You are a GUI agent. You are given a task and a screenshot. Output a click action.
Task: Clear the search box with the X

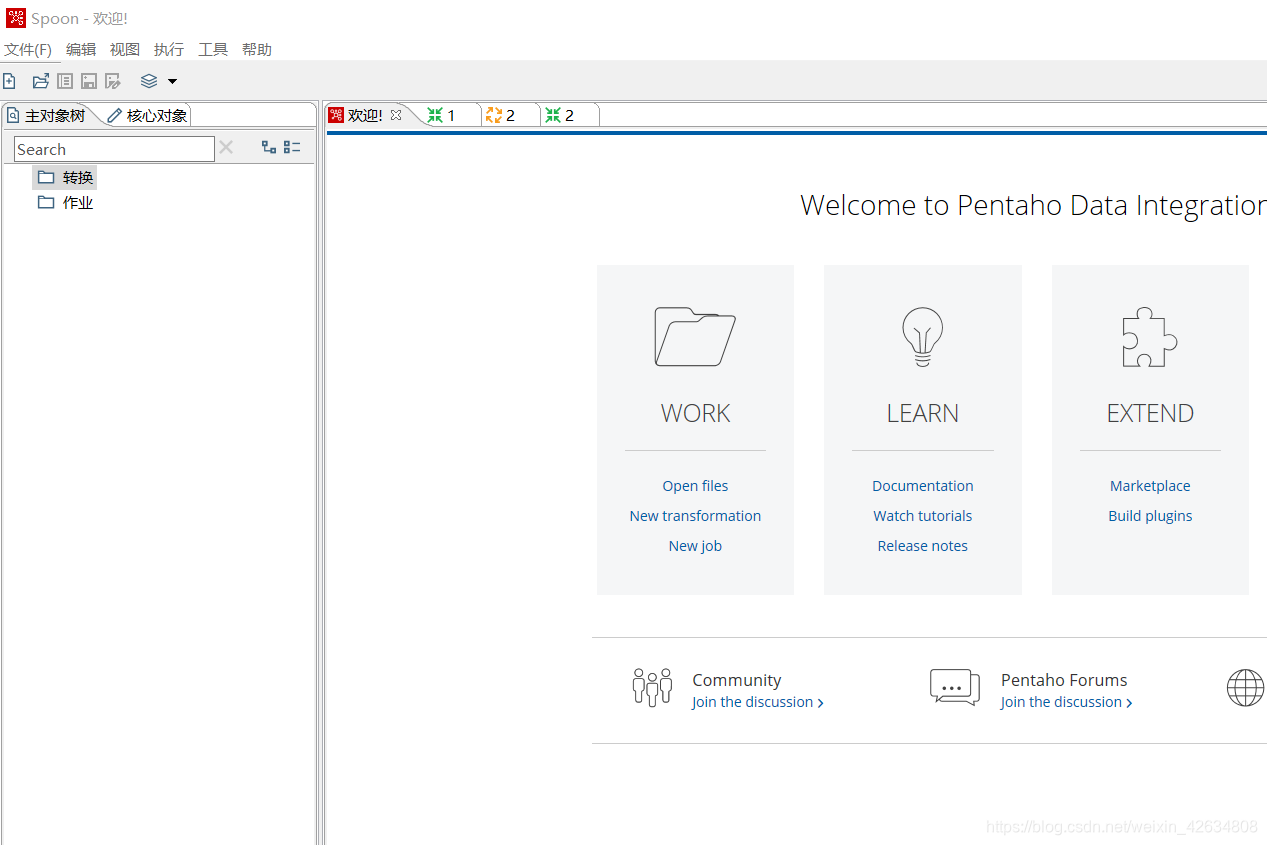[x=226, y=148]
